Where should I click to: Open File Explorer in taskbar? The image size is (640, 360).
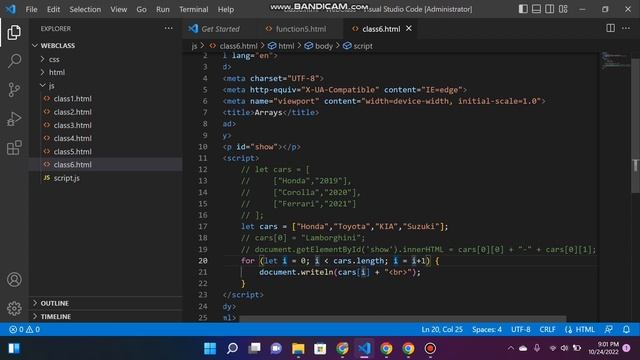click(298, 349)
